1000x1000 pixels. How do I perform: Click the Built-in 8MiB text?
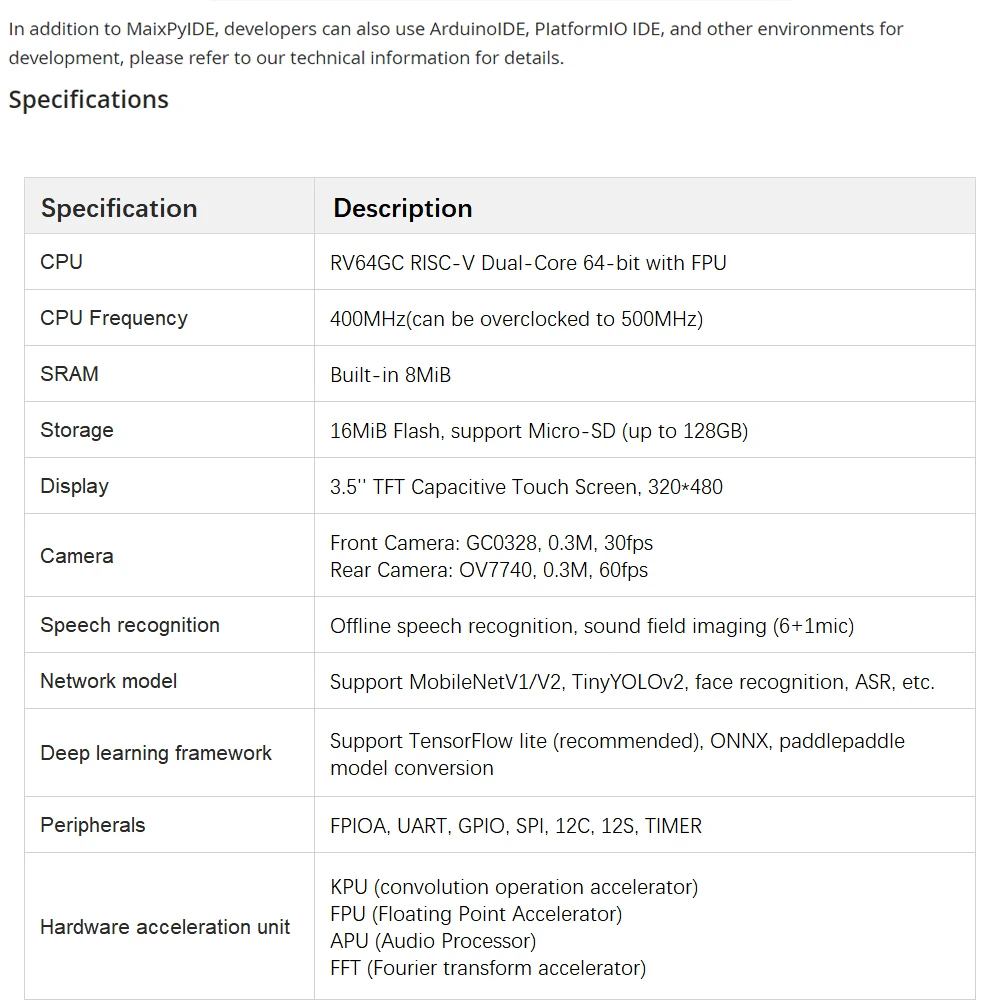click(390, 374)
